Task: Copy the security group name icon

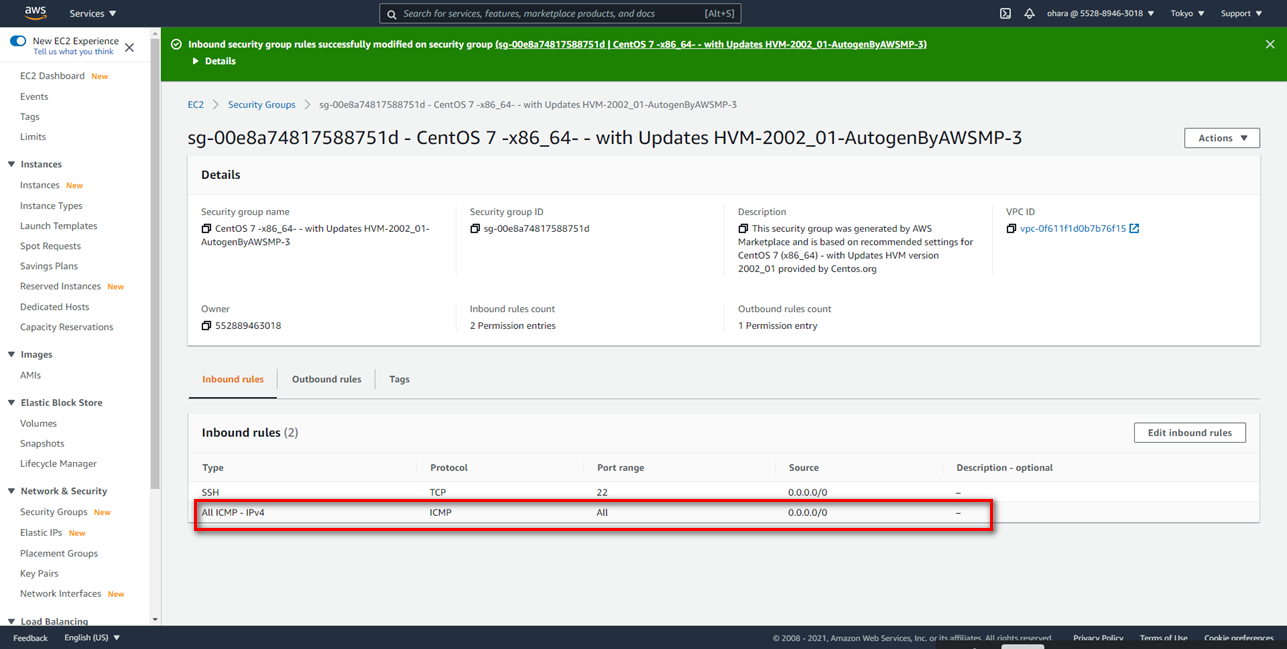Action: [206, 228]
